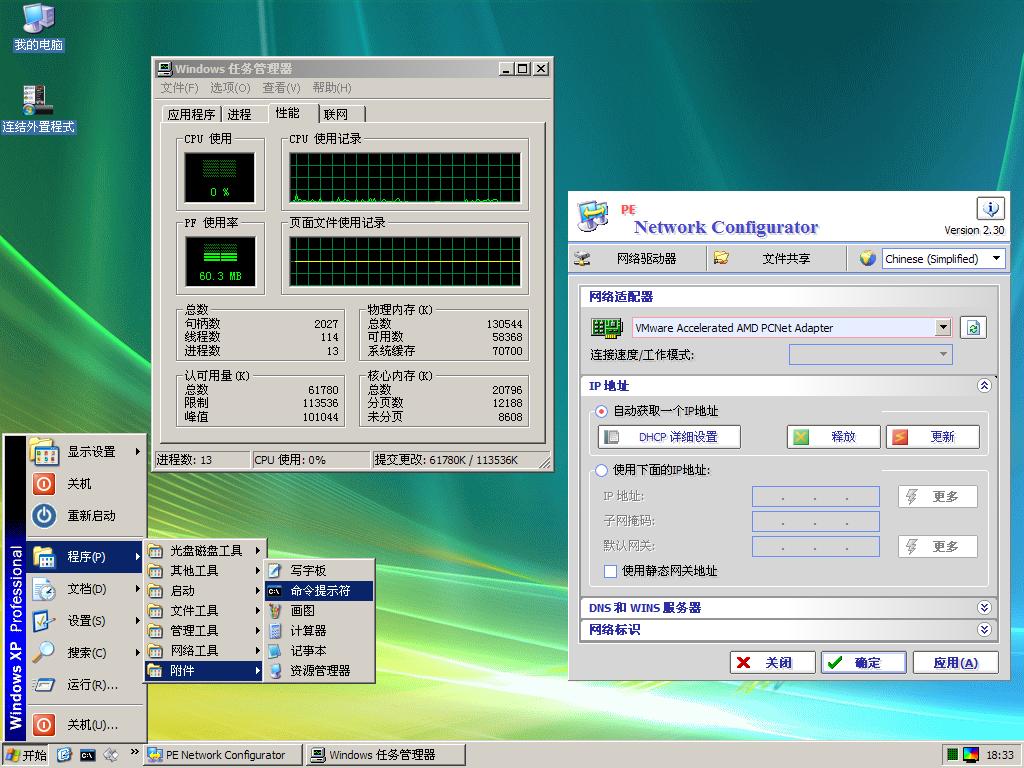
Task: Click the display tray icon
Action: [x=970, y=755]
